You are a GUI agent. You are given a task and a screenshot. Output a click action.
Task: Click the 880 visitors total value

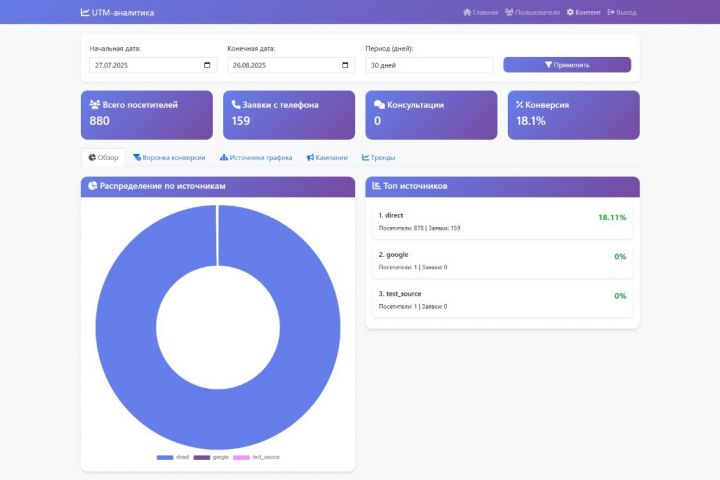coord(100,121)
